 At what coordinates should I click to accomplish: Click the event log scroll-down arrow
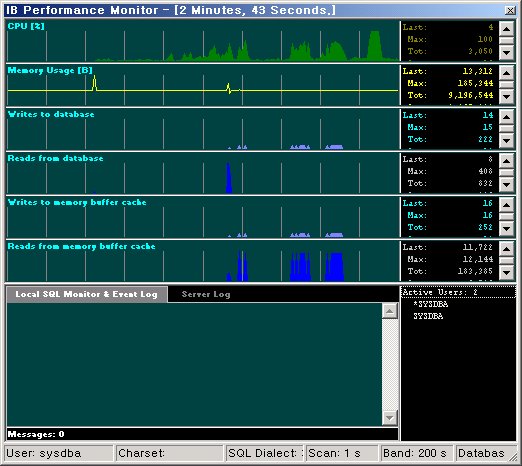pos(390,417)
